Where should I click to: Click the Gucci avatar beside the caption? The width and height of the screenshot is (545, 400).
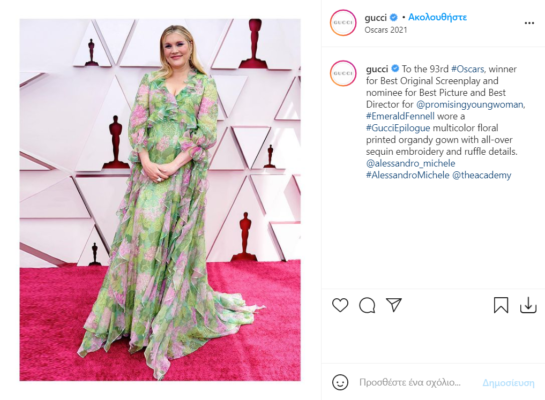click(x=343, y=73)
